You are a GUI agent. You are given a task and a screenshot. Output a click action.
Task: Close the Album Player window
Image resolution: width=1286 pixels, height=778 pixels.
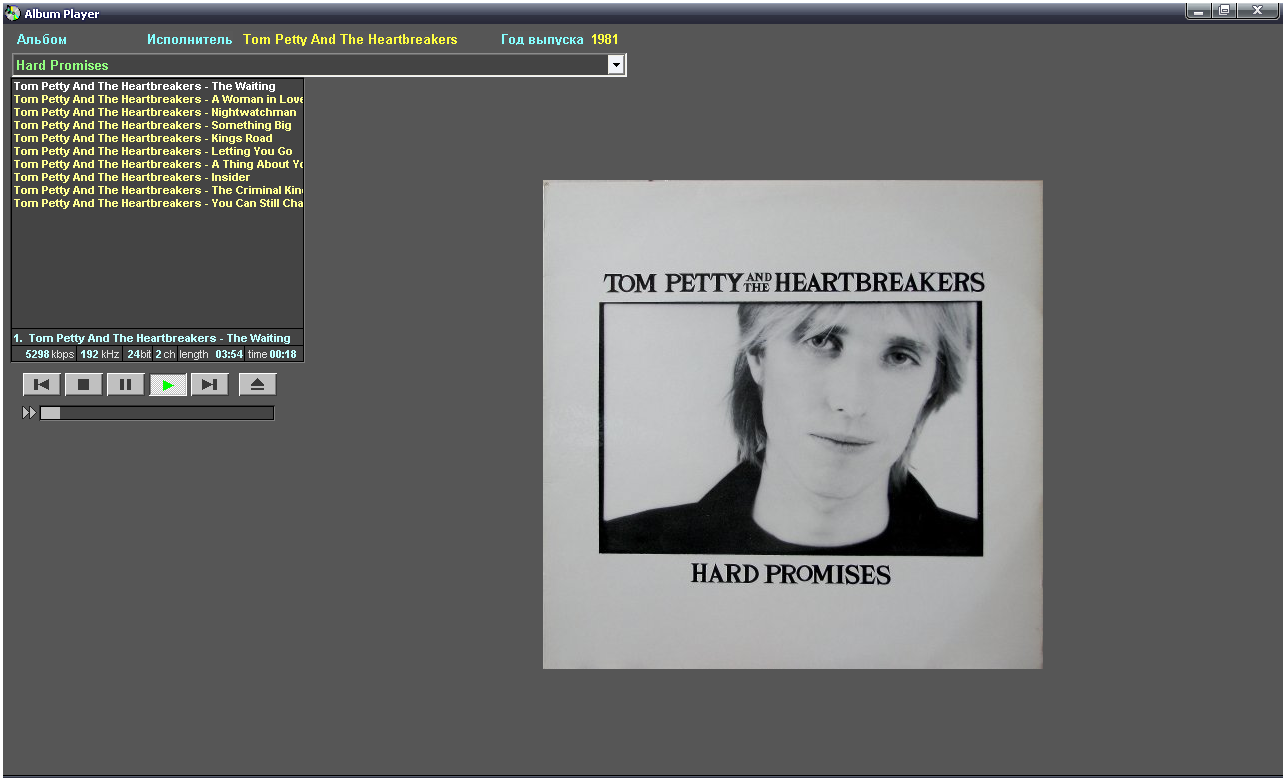coord(1257,11)
